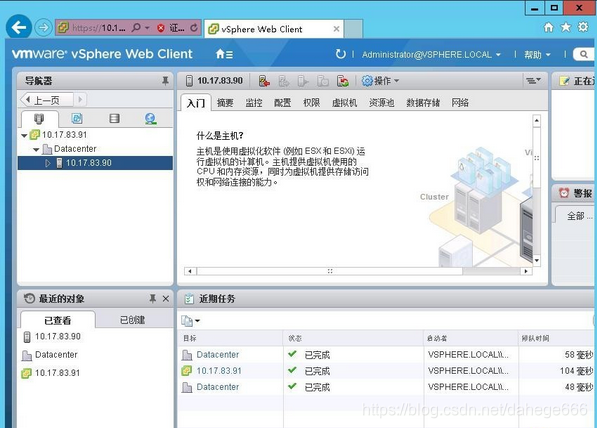Select the 入门 tab
Screen dimensions: 597x428
[196, 103]
